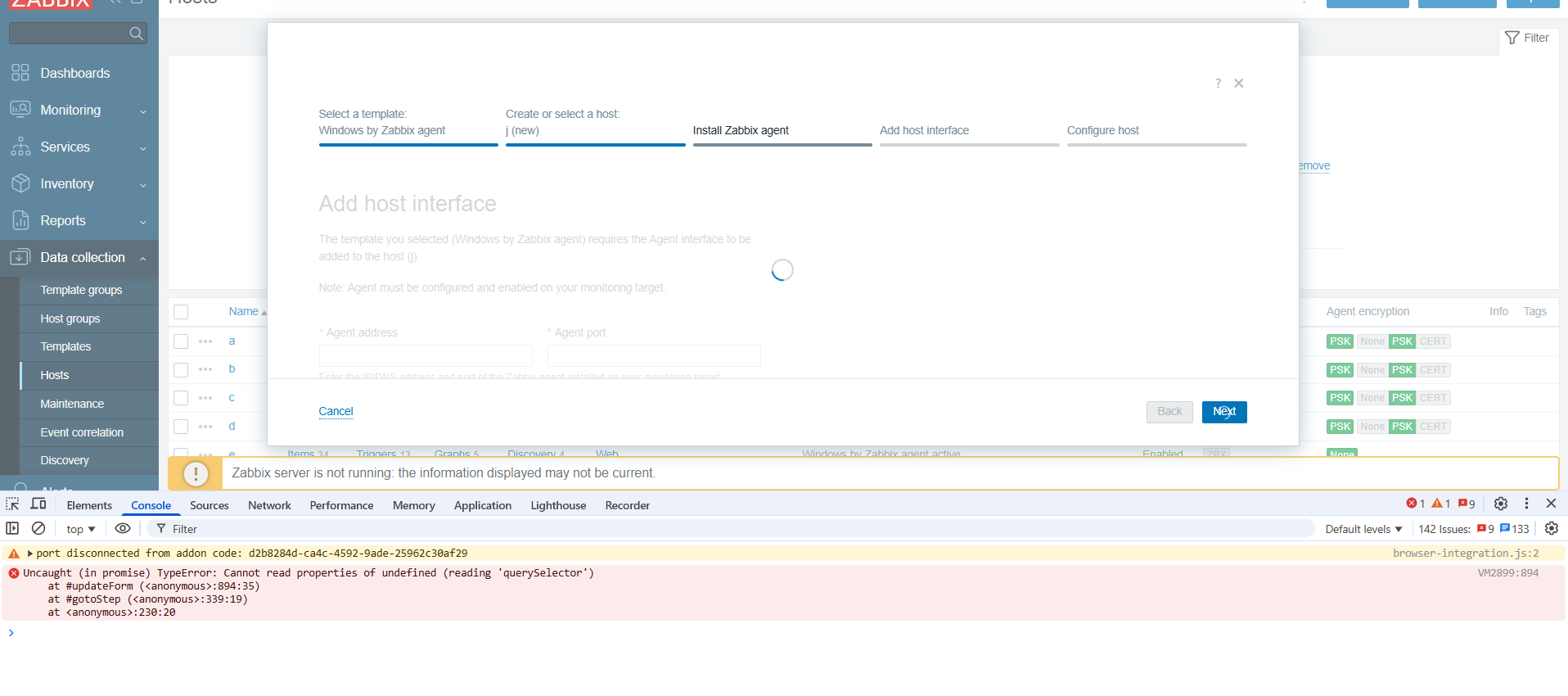The image size is (1568, 696).
Task: Expand the Monitoring menu chevron
Action: [x=143, y=111]
